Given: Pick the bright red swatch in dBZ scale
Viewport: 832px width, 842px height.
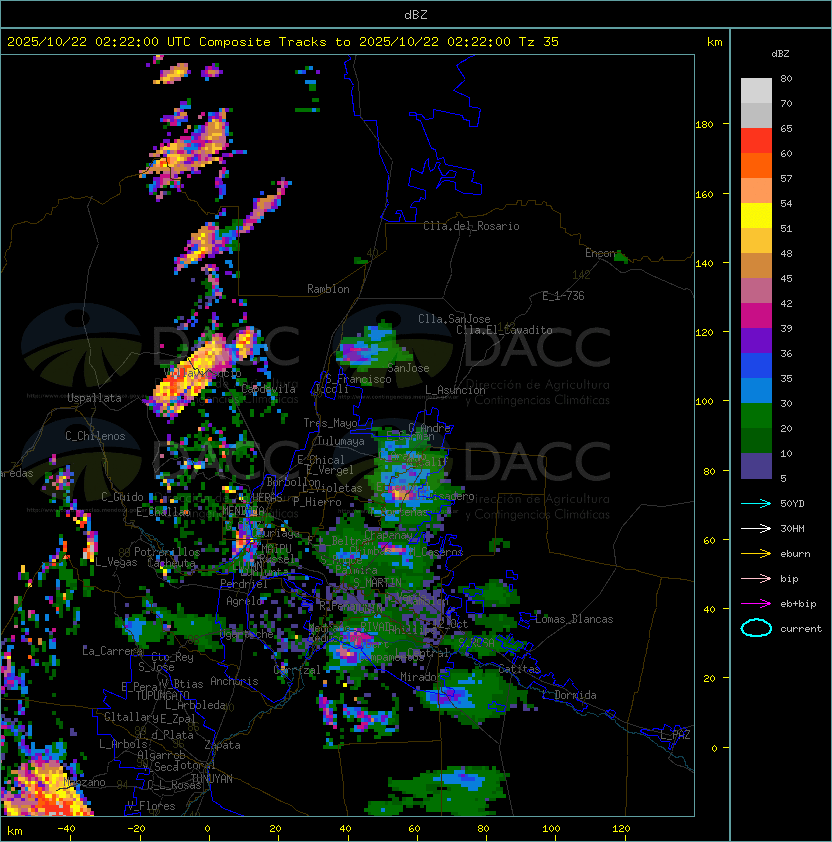Looking at the screenshot, I should (756, 141).
